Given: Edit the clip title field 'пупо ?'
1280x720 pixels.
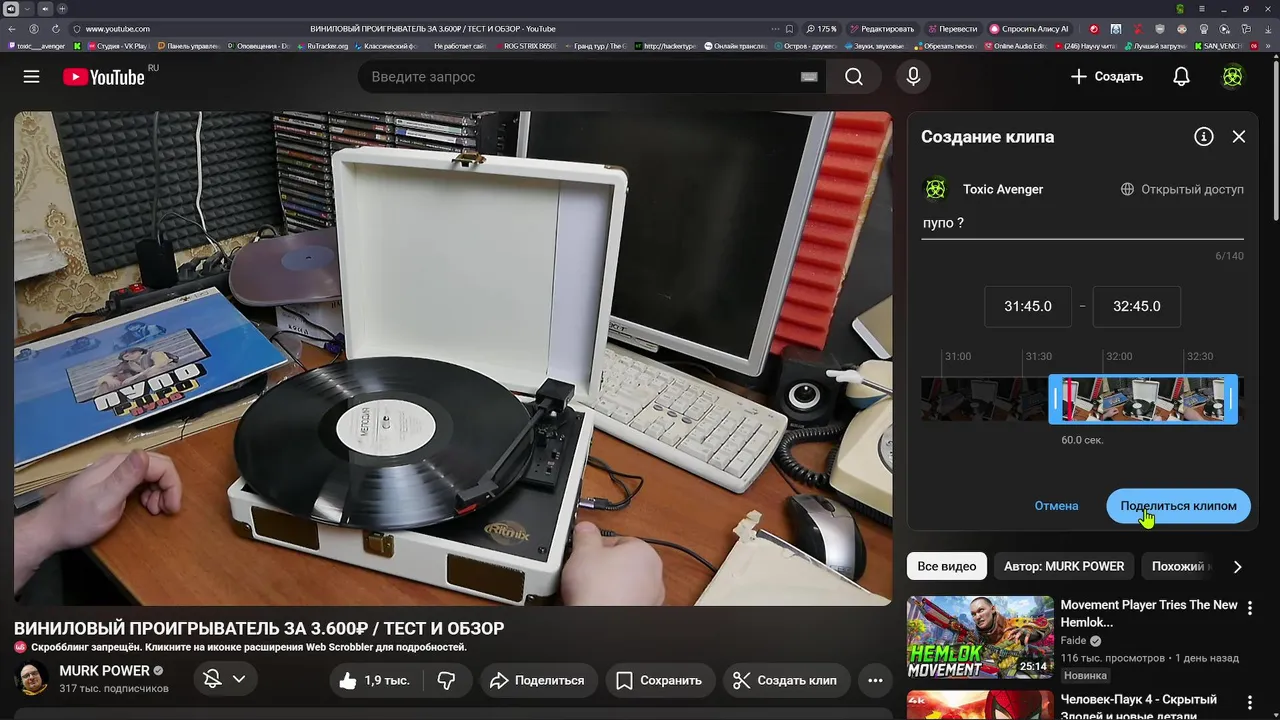Looking at the screenshot, I should (x=1082, y=223).
